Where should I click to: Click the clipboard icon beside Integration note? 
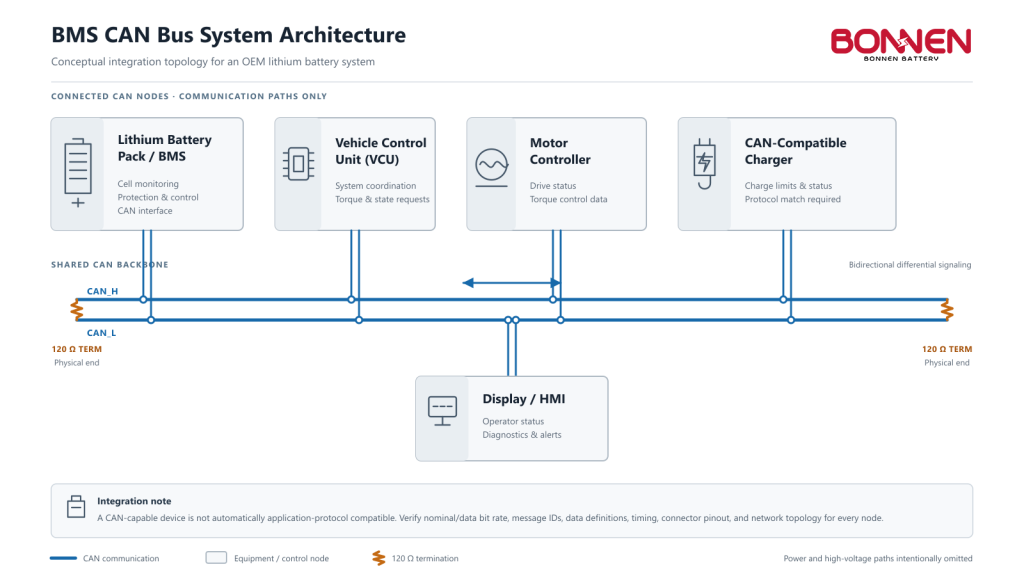76,506
